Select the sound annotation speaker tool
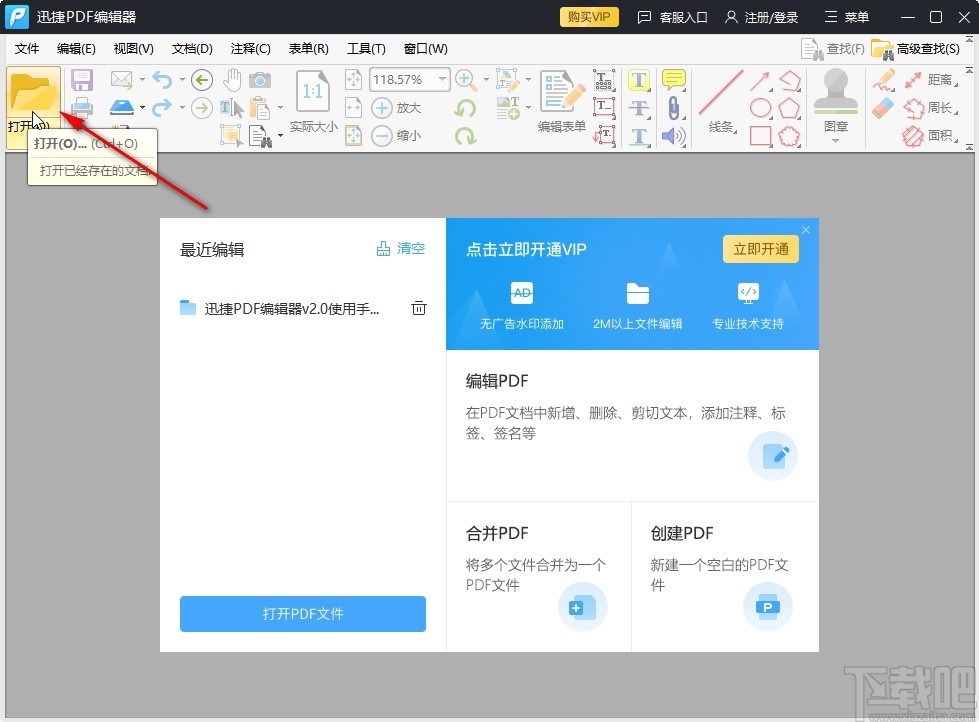This screenshot has width=979, height=722. point(672,135)
